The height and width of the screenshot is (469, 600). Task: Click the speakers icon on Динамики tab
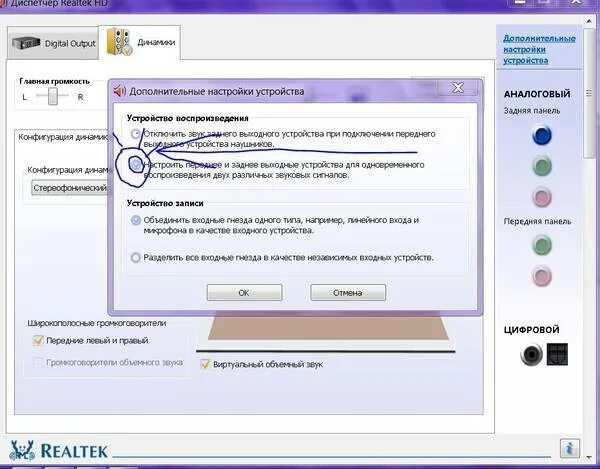[119, 42]
